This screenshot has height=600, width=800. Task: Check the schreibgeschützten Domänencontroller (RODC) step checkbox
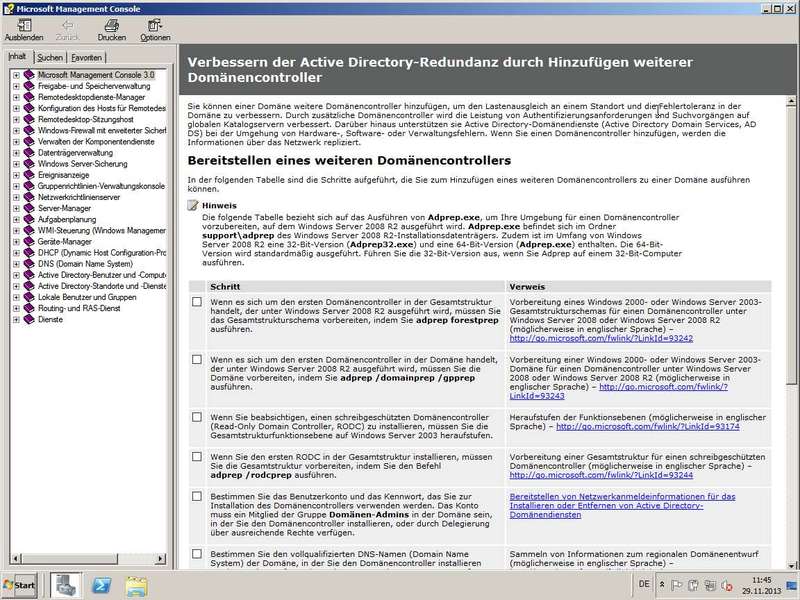(197, 417)
